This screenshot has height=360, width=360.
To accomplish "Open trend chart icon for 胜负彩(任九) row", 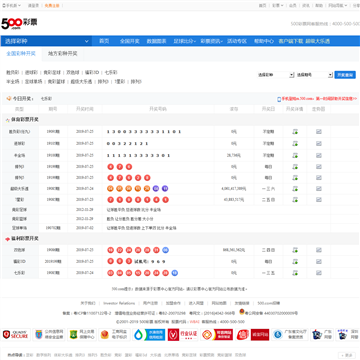I will click(319, 132).
